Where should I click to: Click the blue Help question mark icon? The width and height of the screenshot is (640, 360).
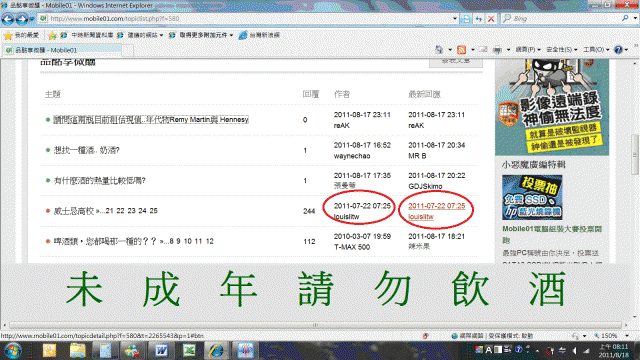pyautogui.click(x=618, y=50)
